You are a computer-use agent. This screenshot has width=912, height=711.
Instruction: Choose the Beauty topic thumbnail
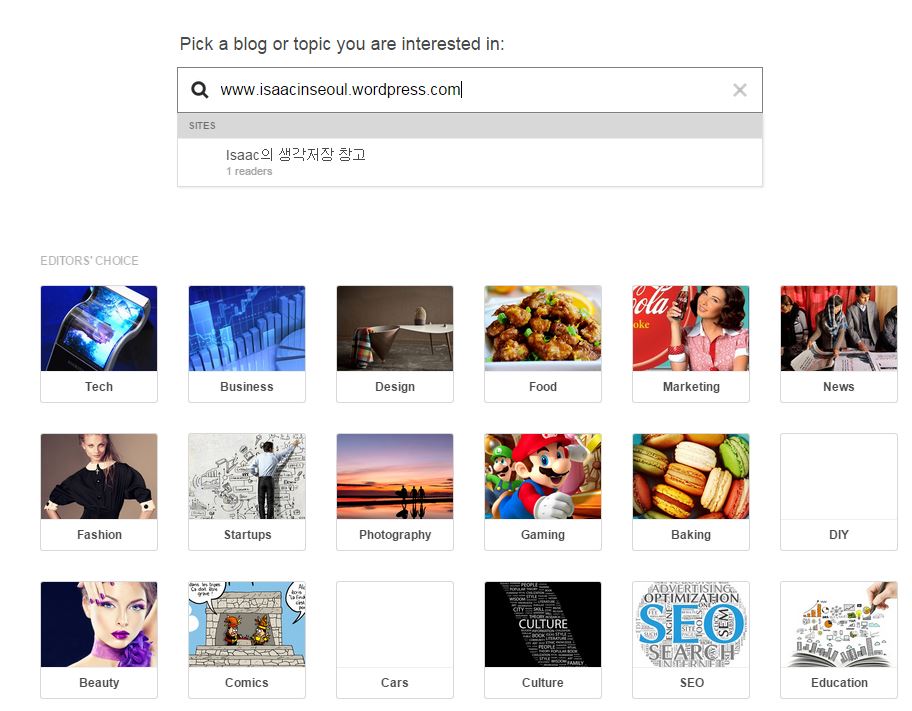point(99,625)
